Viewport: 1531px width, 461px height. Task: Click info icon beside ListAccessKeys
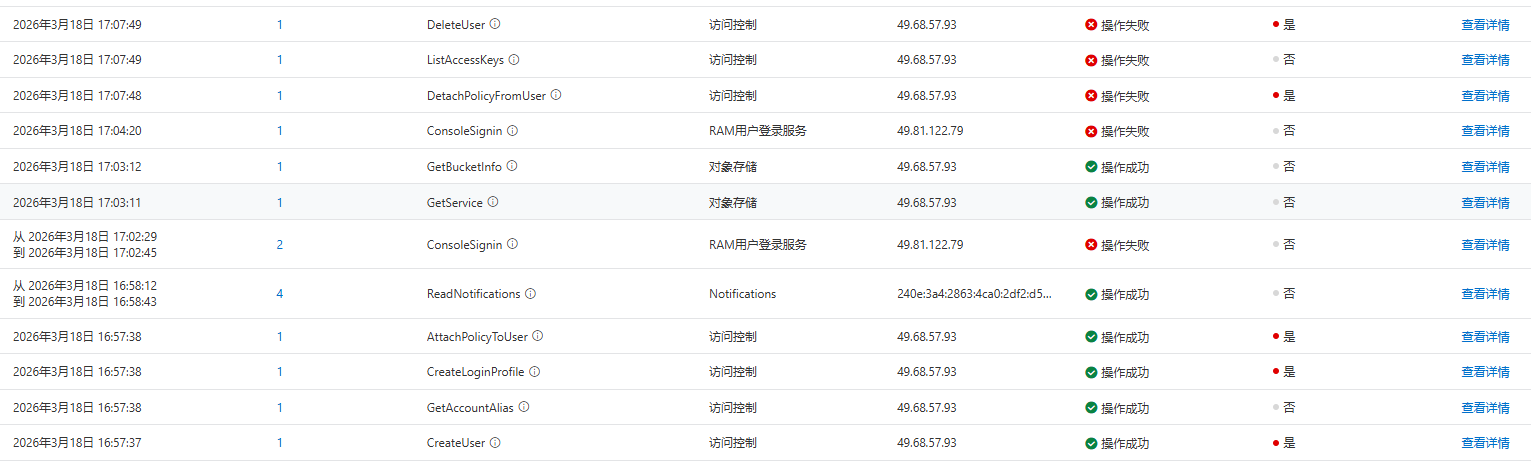(514, 60)
